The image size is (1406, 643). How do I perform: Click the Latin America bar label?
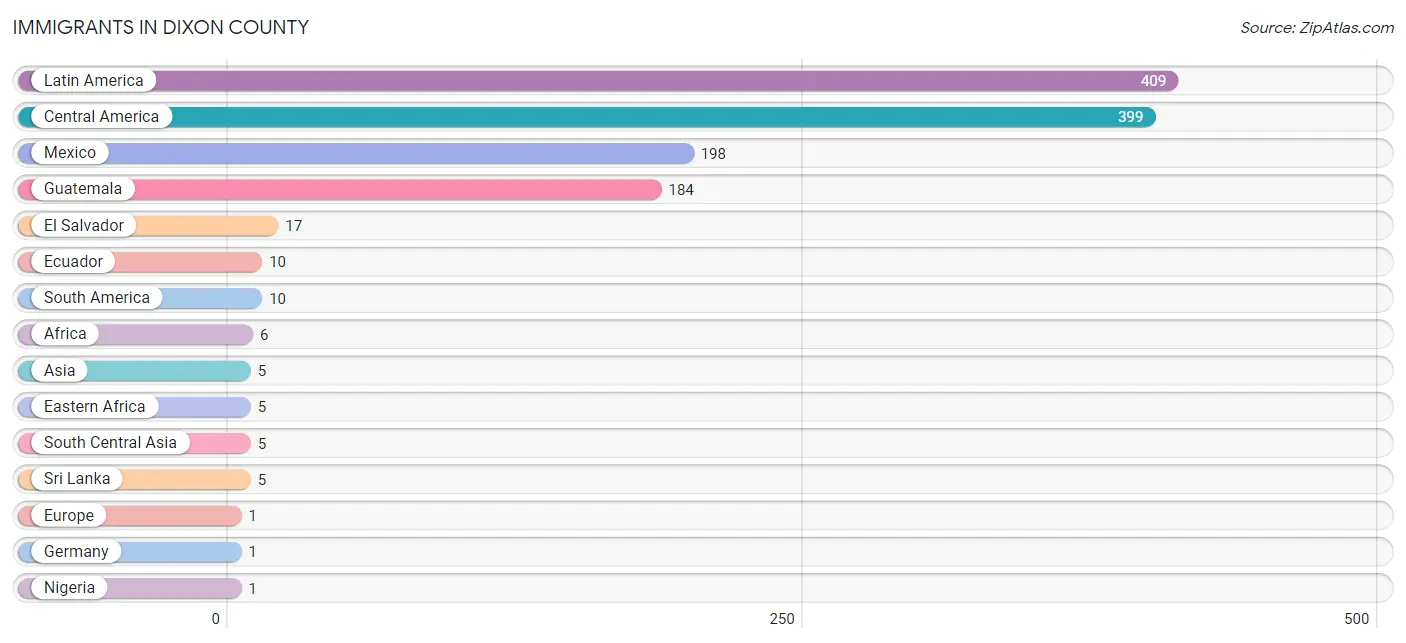(x=94, y=80)
